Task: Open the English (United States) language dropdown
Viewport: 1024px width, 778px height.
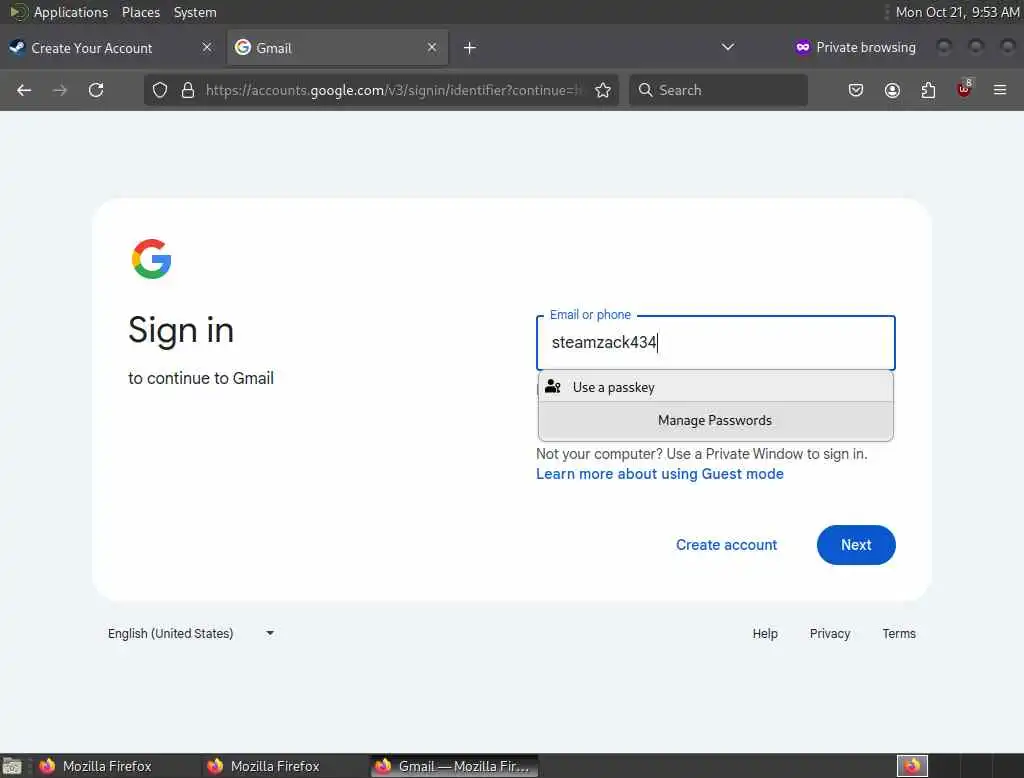Action: click(x=191, y=633)
